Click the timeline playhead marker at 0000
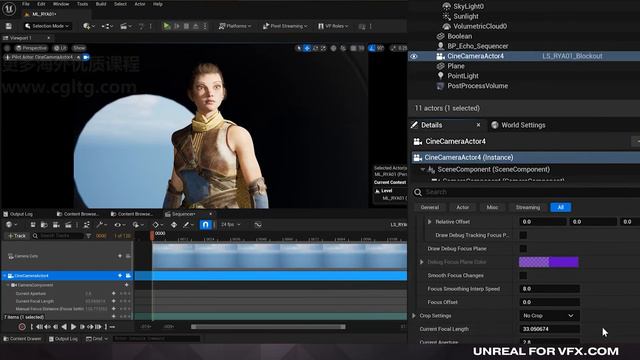This screenshot has height=360, width=640. [x=152, y=236]
